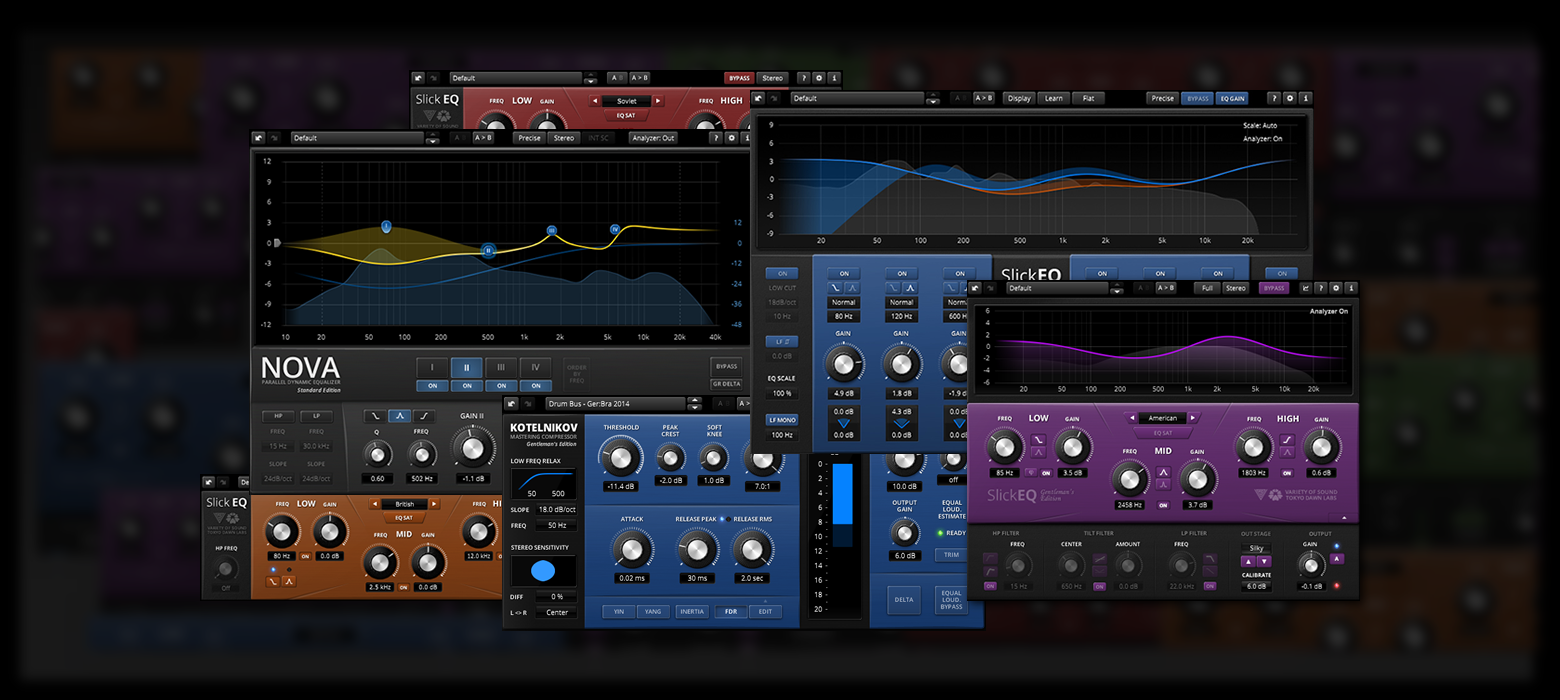1560x700 pixels.
Task: Open the settings gear icon on NOVA toolbar
Action: pos(732,138)
